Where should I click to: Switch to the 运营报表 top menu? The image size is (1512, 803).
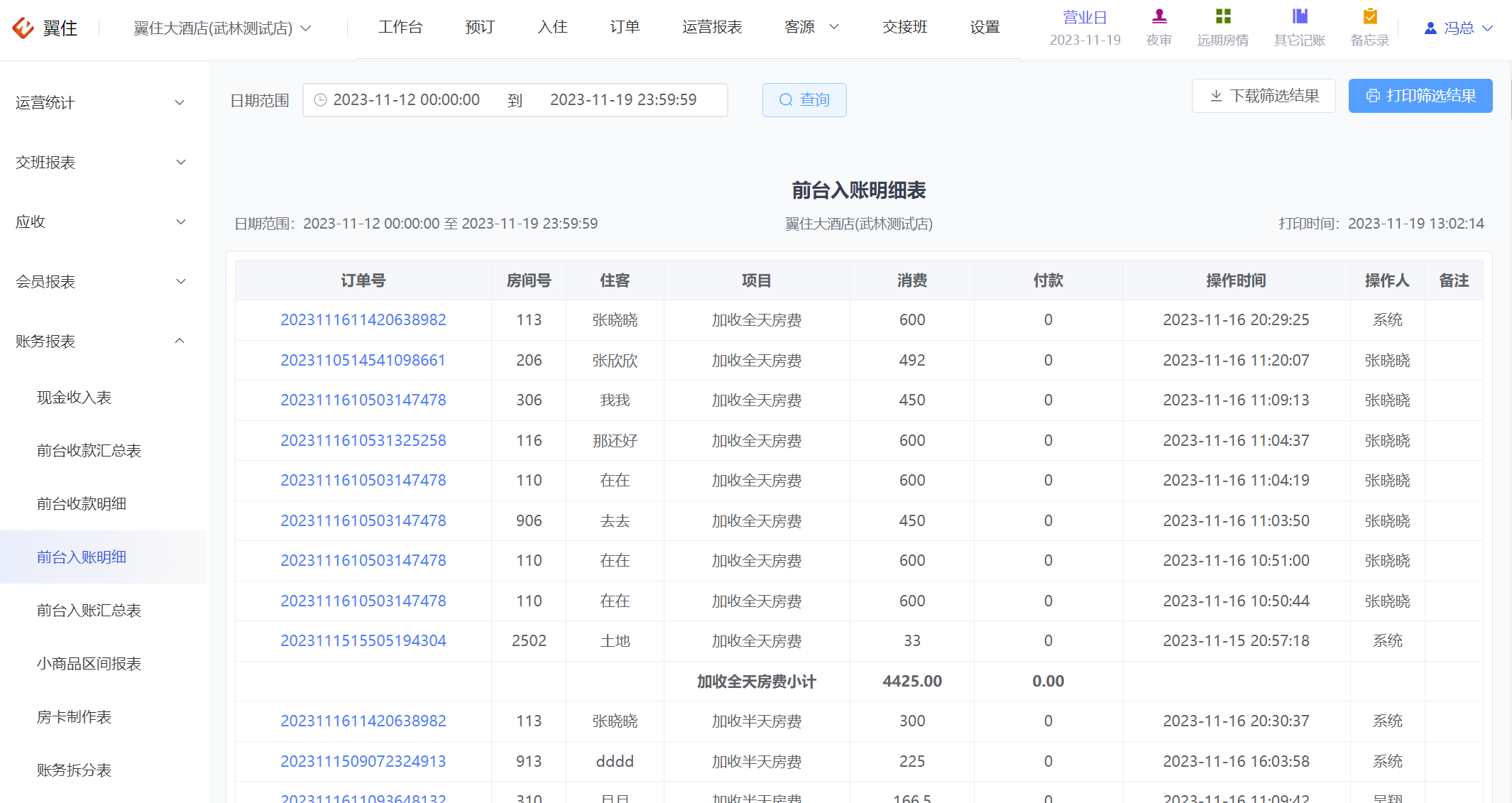pyautogui.click(x=712, y=27)
